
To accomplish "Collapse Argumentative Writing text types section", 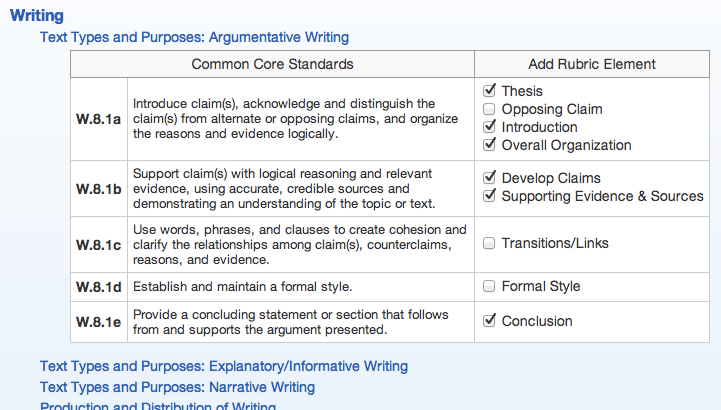I will pyautogui.click(x=194, y=37).
